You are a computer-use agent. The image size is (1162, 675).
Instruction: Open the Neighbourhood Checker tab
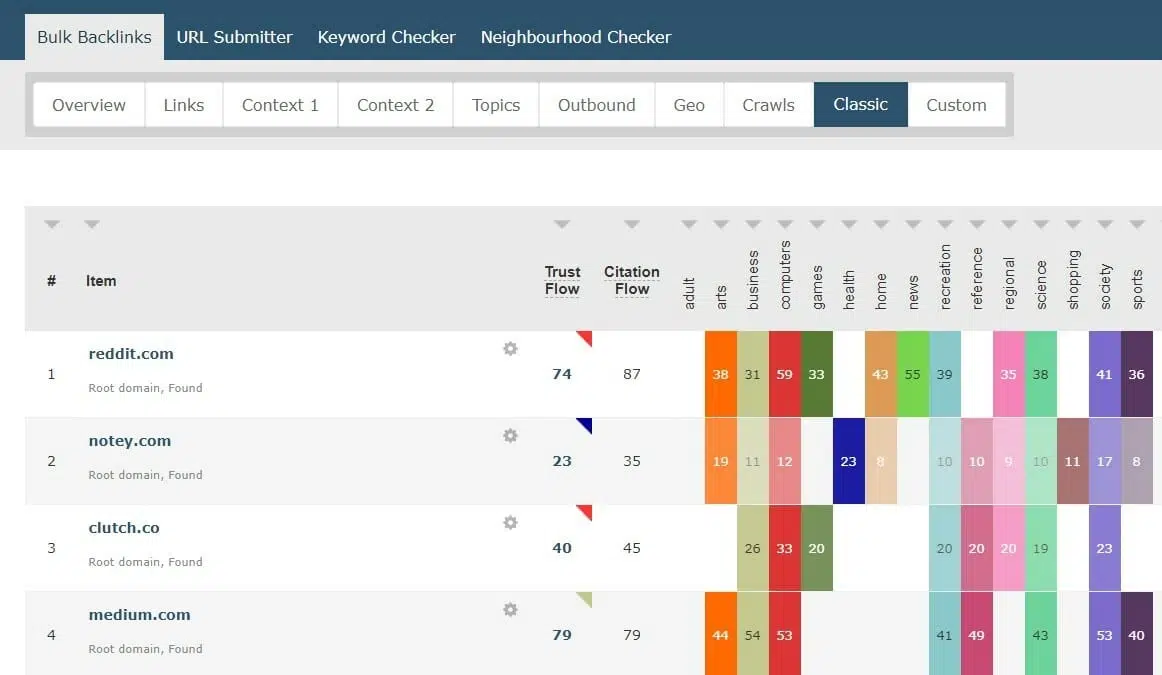[576, 37]
